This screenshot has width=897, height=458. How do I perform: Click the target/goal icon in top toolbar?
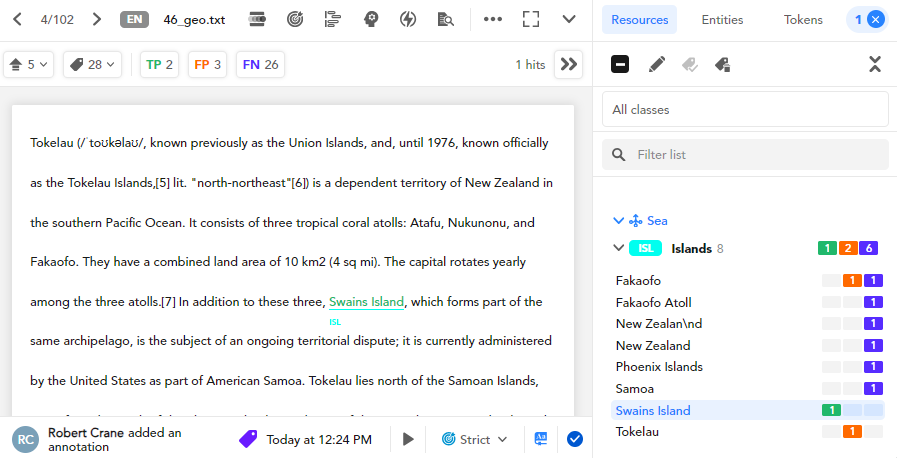click(295, 19)
